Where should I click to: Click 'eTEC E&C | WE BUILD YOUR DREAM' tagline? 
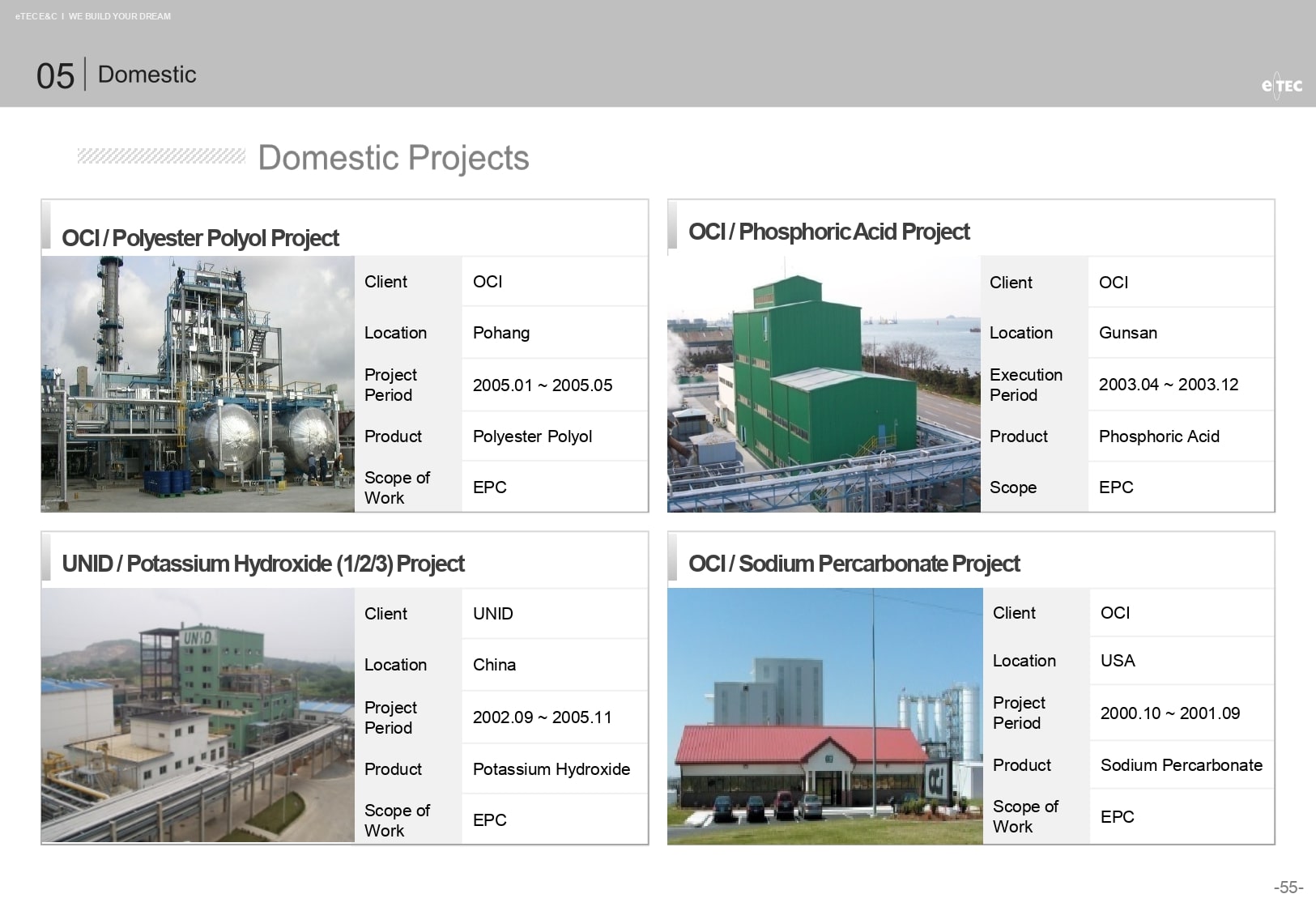click(x=93, y=16)
